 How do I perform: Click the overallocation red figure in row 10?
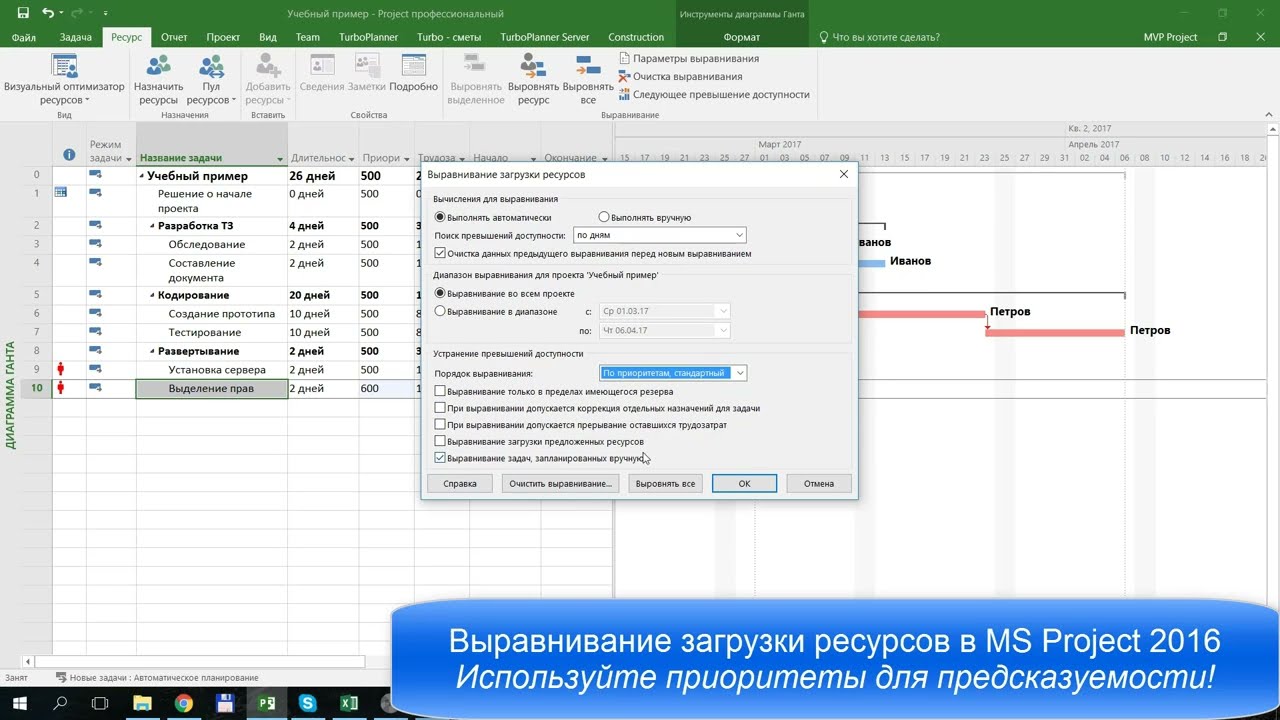click(x=60, y=388)
